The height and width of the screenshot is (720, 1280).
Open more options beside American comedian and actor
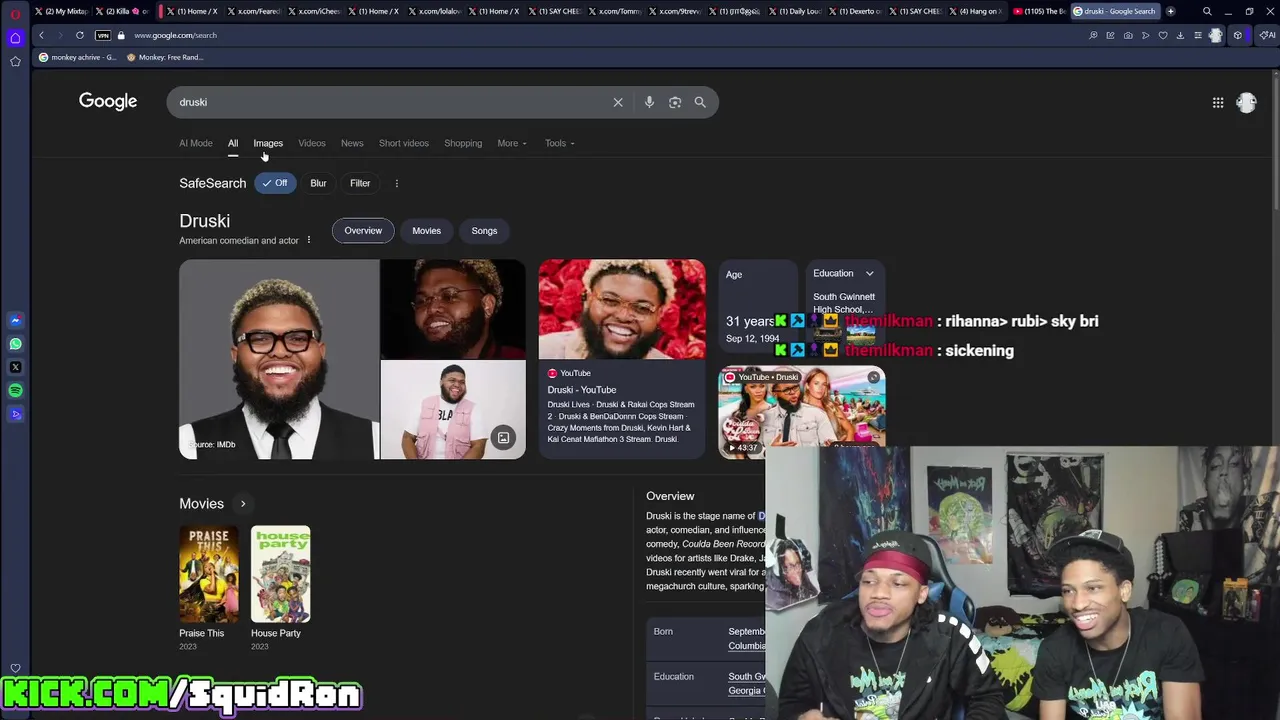click(x=309, y=240)
